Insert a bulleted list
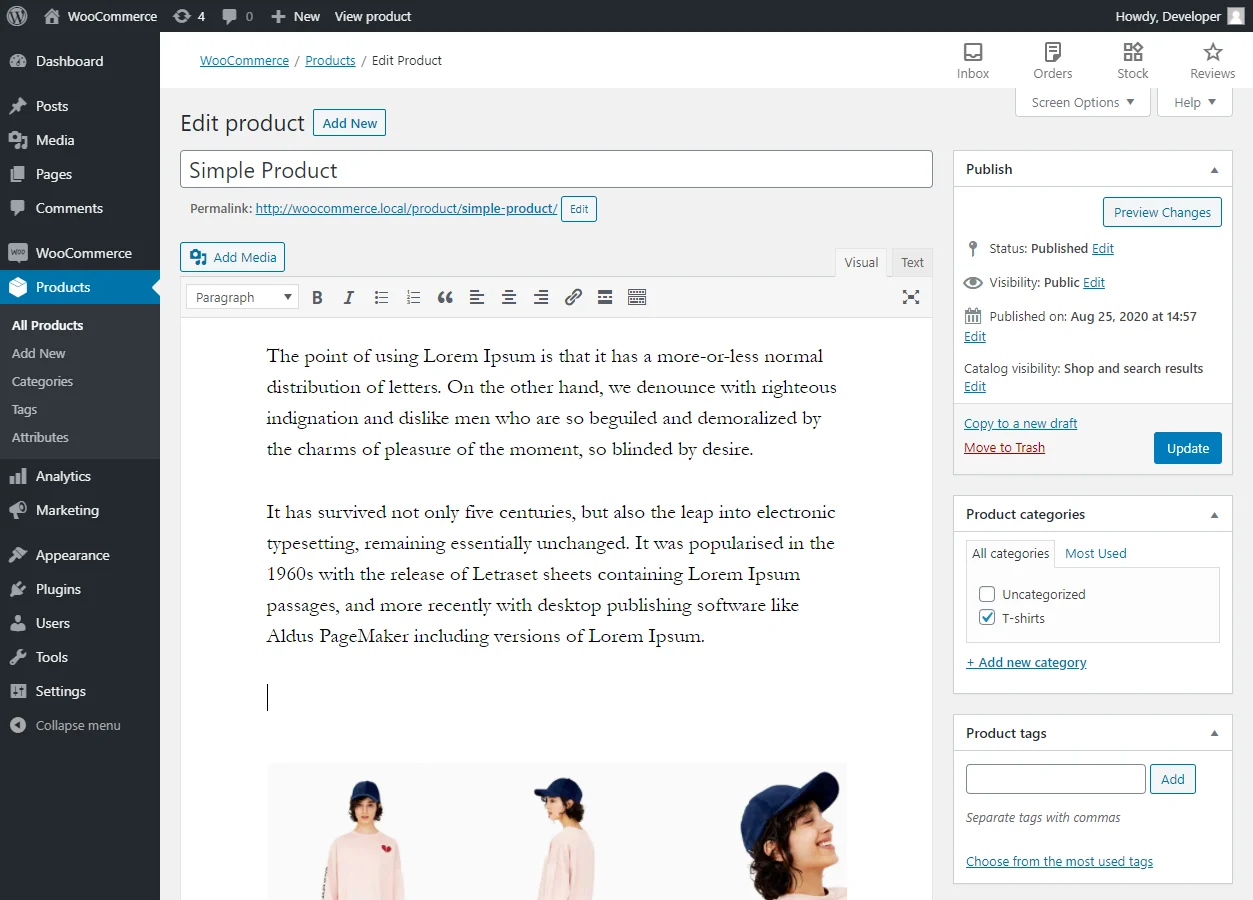Viewport: 1253px width, 900px height. pyautogui.click(x=381, y=297)
